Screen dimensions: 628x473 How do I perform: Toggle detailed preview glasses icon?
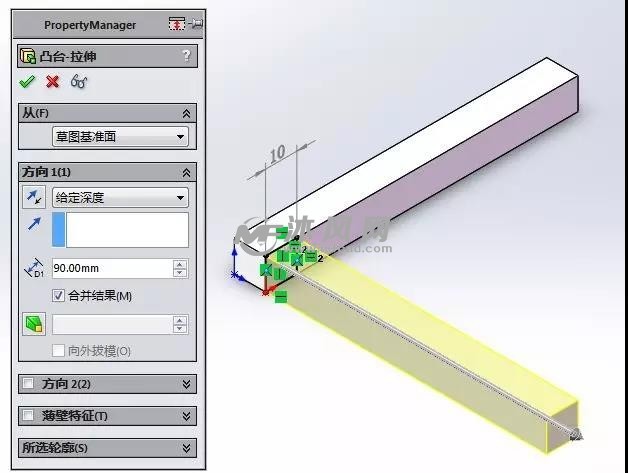[78, 82]
